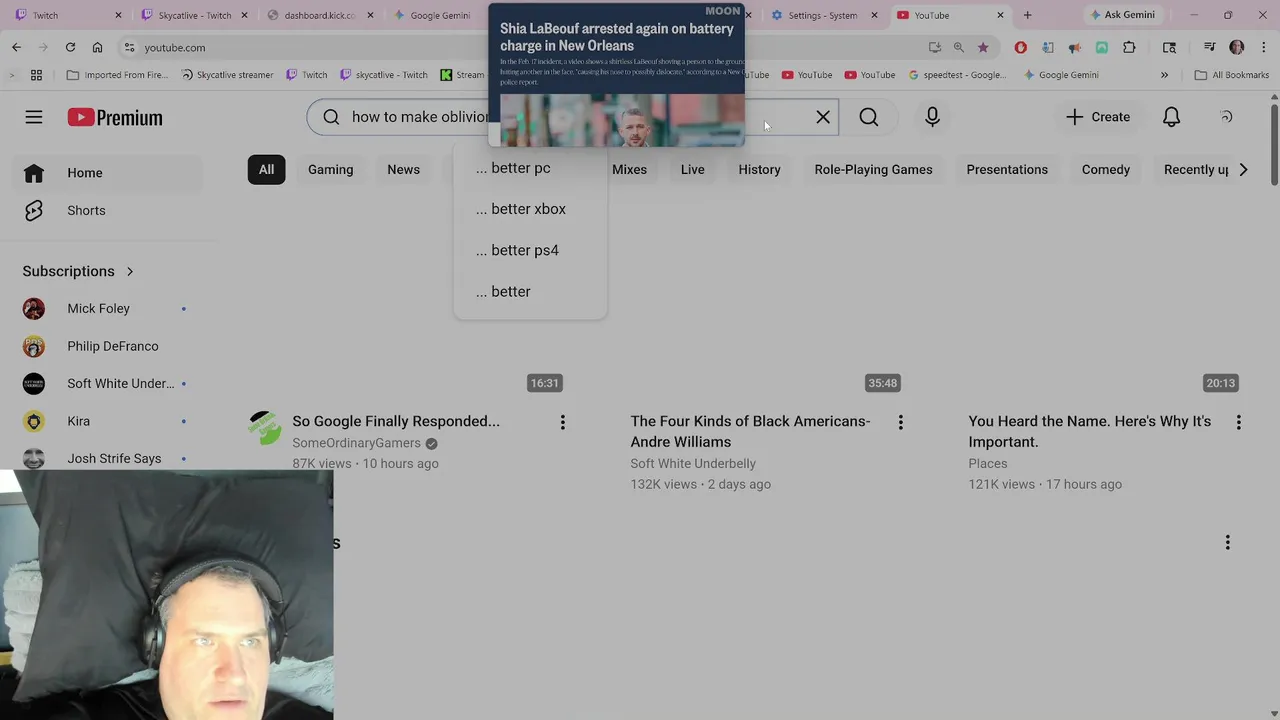Click the purple bookmark star
Viewport: 1280px width, 720px height.
coord(983,47)
